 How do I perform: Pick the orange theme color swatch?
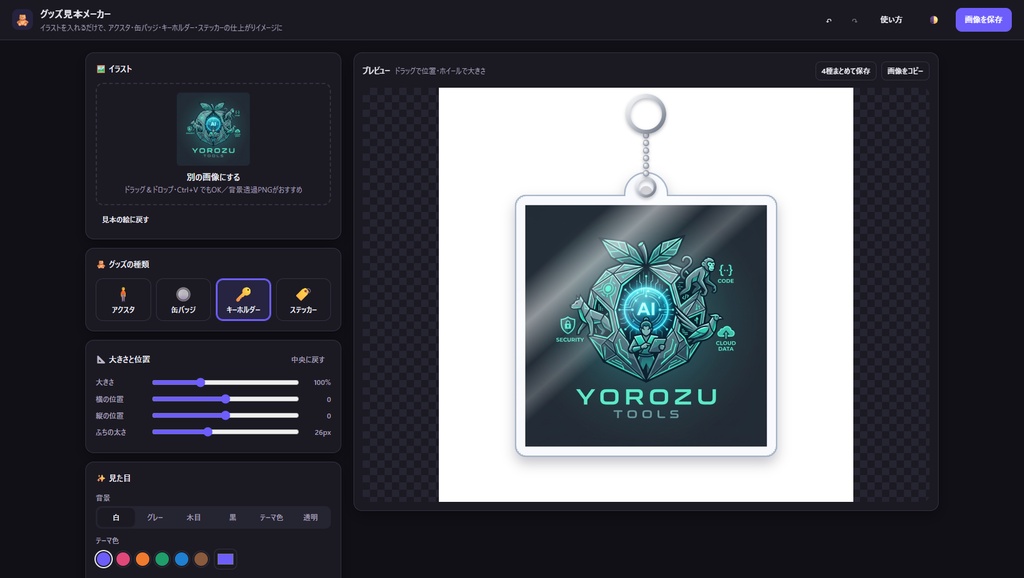tap(142, 559)
